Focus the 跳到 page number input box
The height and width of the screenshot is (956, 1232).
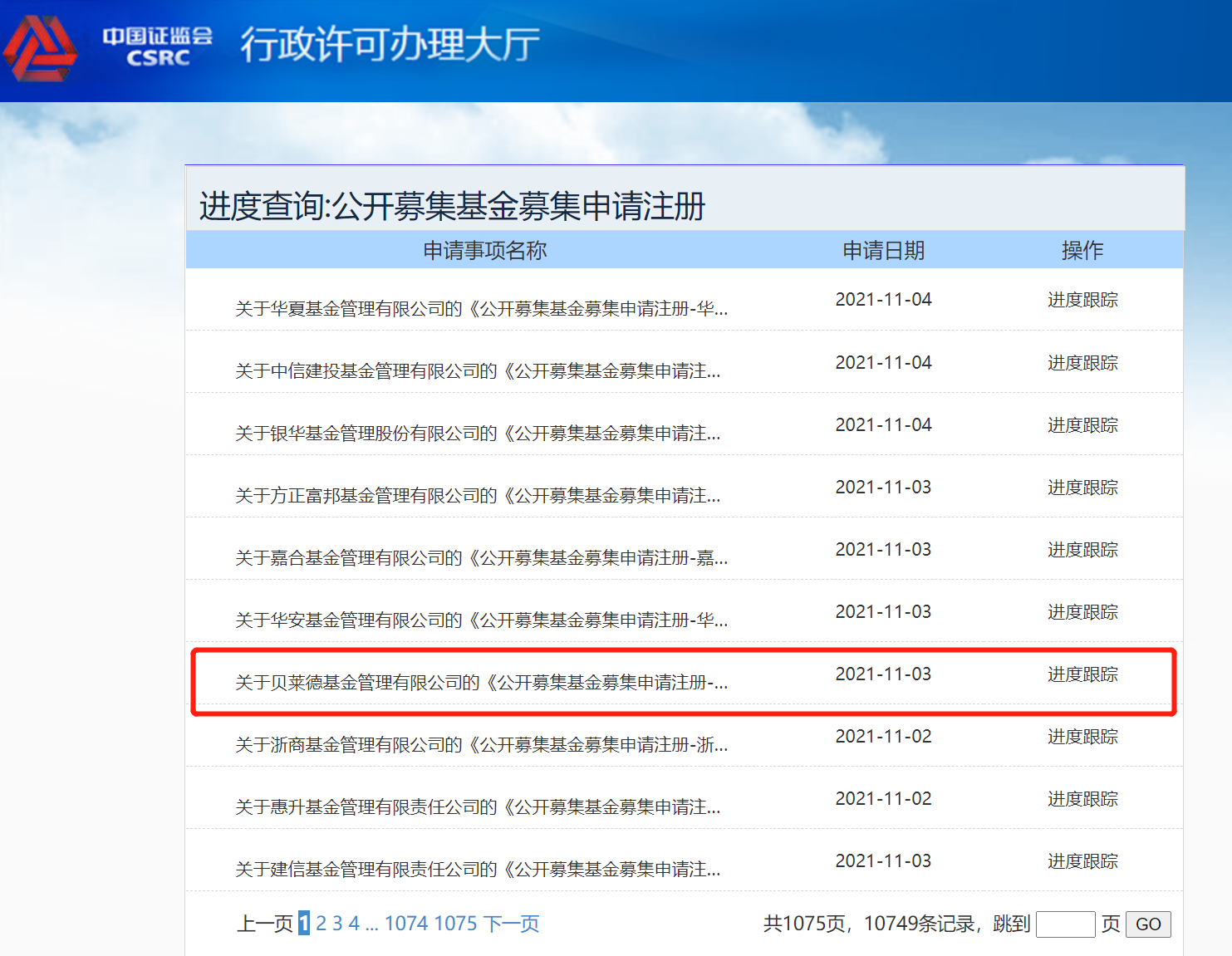click(1066, 924)
